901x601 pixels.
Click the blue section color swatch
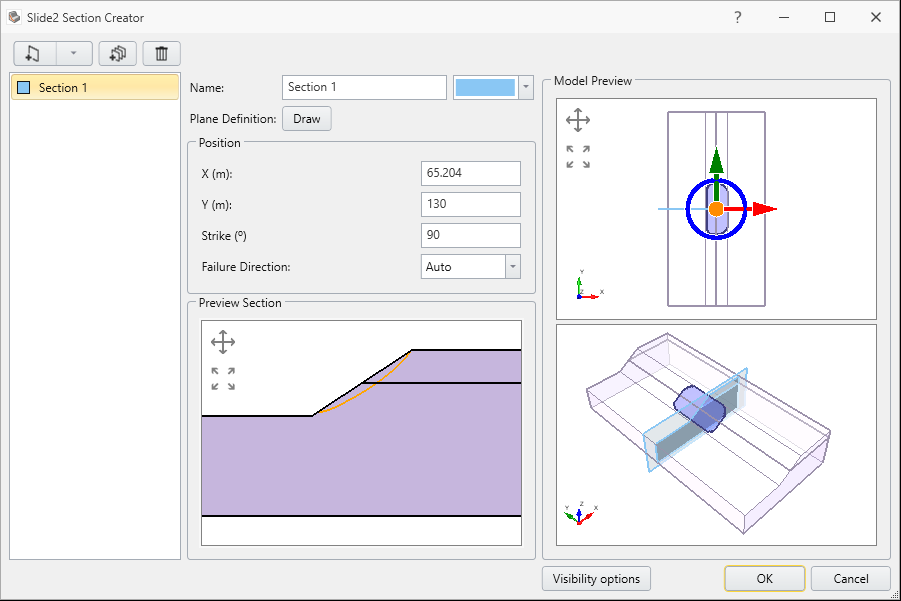coord(487,87)
